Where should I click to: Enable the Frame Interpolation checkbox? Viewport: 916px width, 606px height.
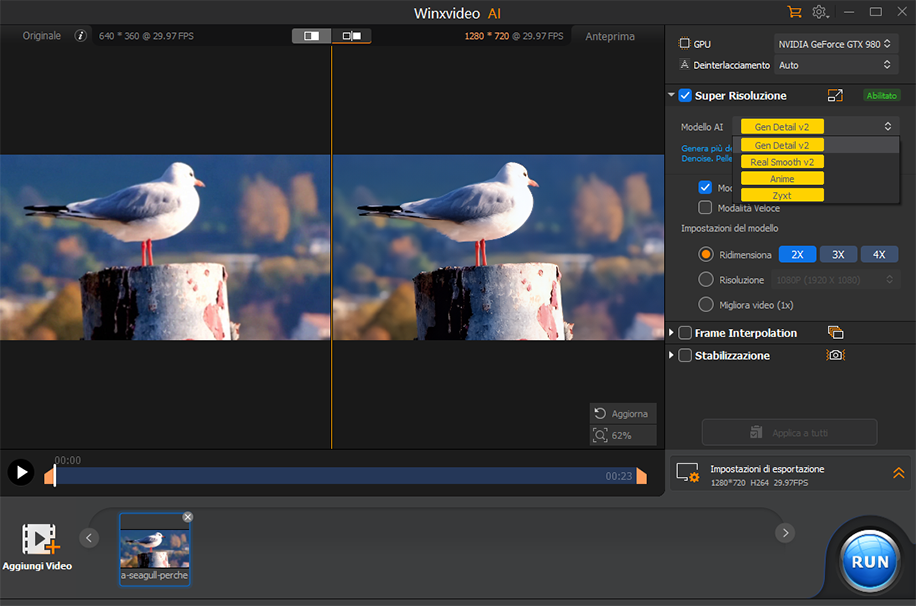[x=685, y=333]
